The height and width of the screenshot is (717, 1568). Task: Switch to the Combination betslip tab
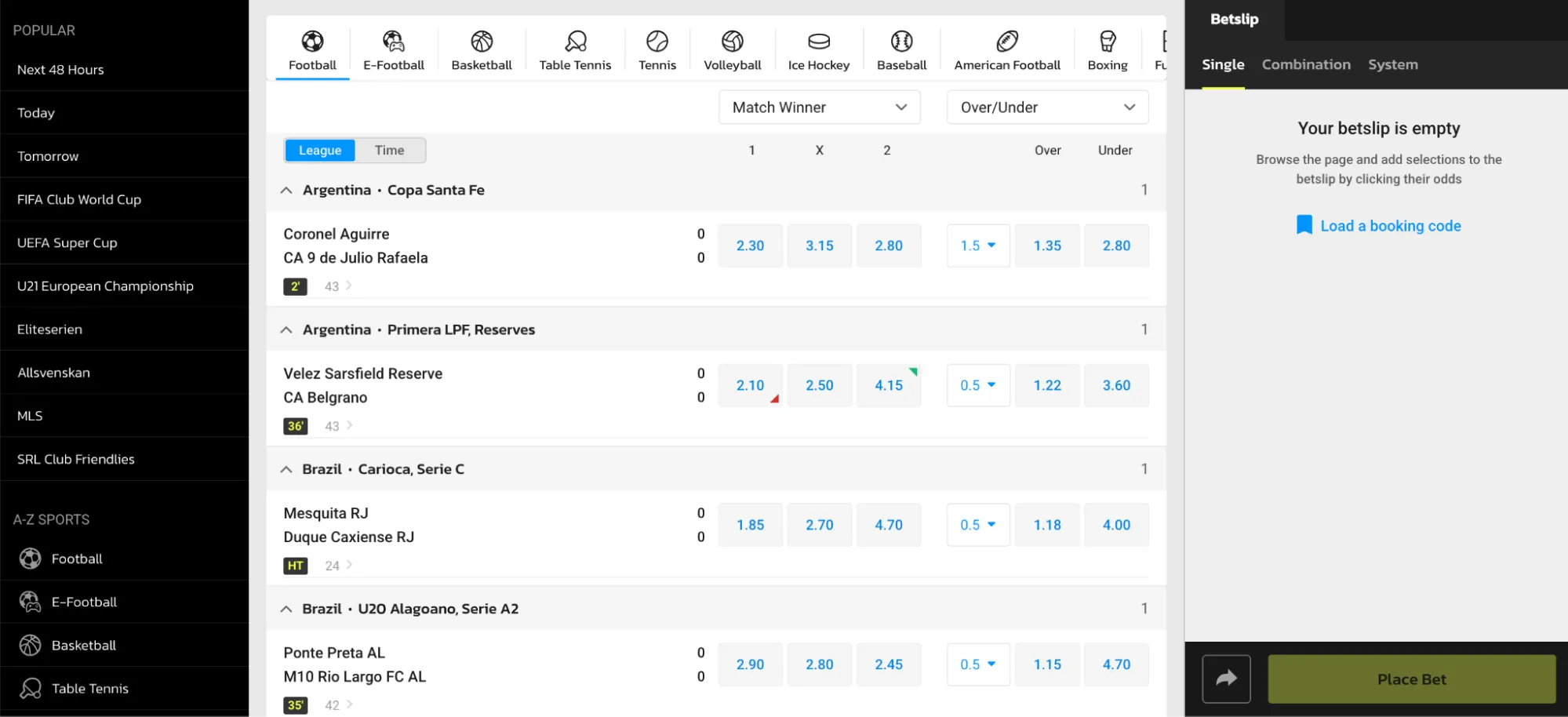pyautogui.click(x=1306, y=64)
